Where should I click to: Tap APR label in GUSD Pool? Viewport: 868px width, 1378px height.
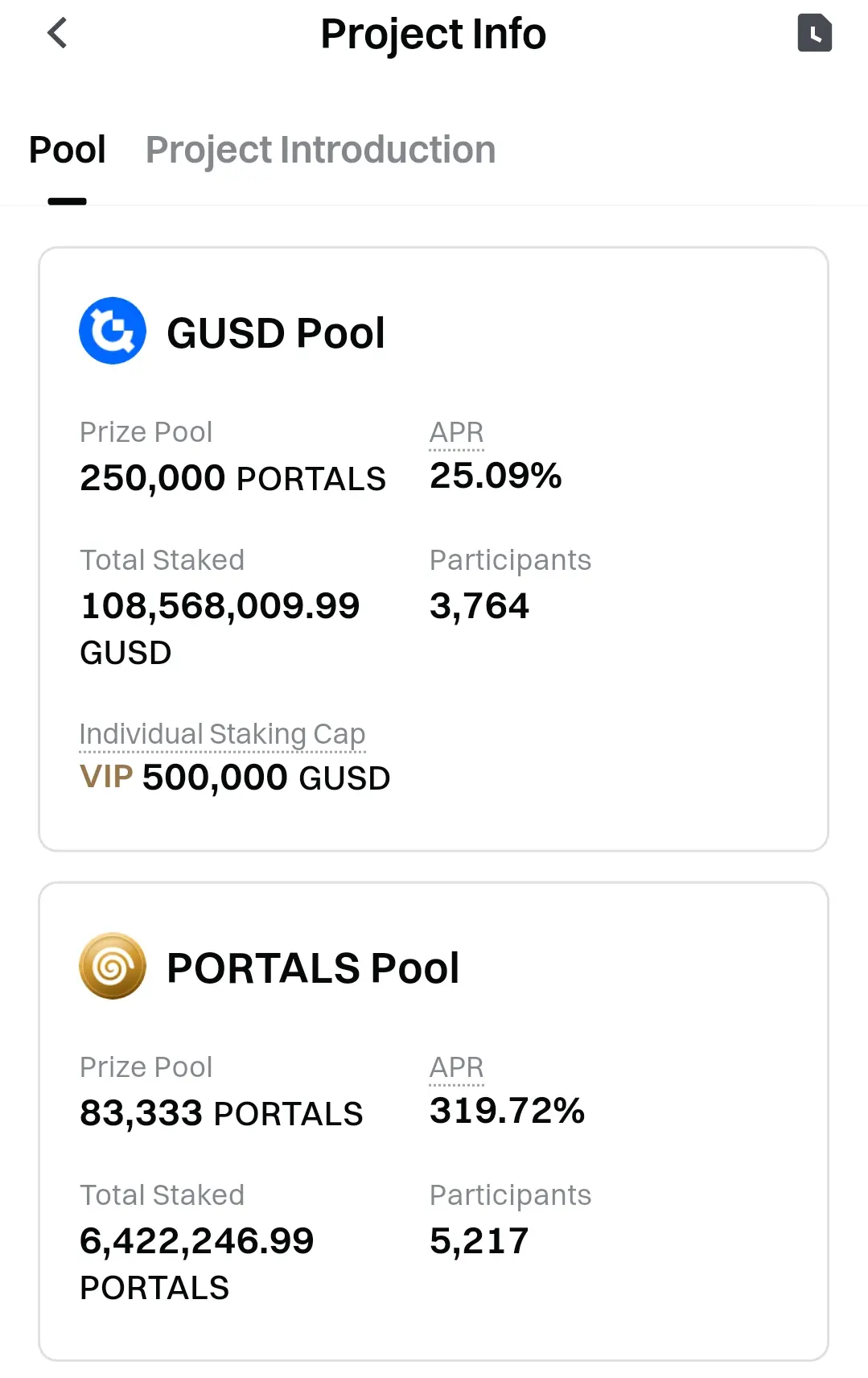456,432
